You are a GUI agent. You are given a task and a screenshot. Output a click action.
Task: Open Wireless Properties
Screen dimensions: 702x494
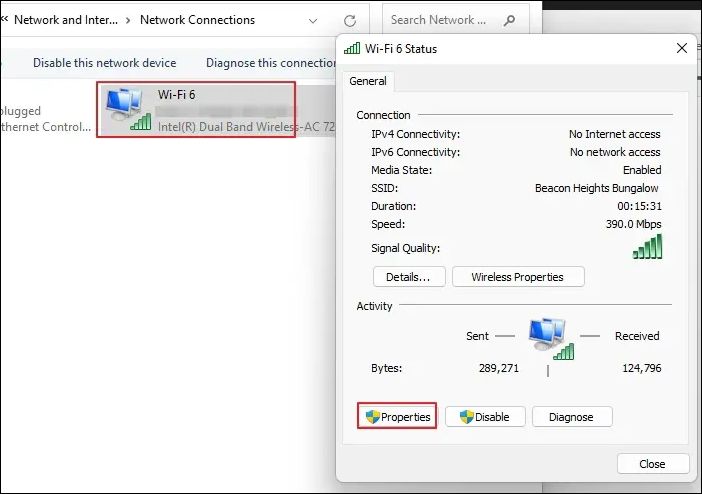[517, 277]
